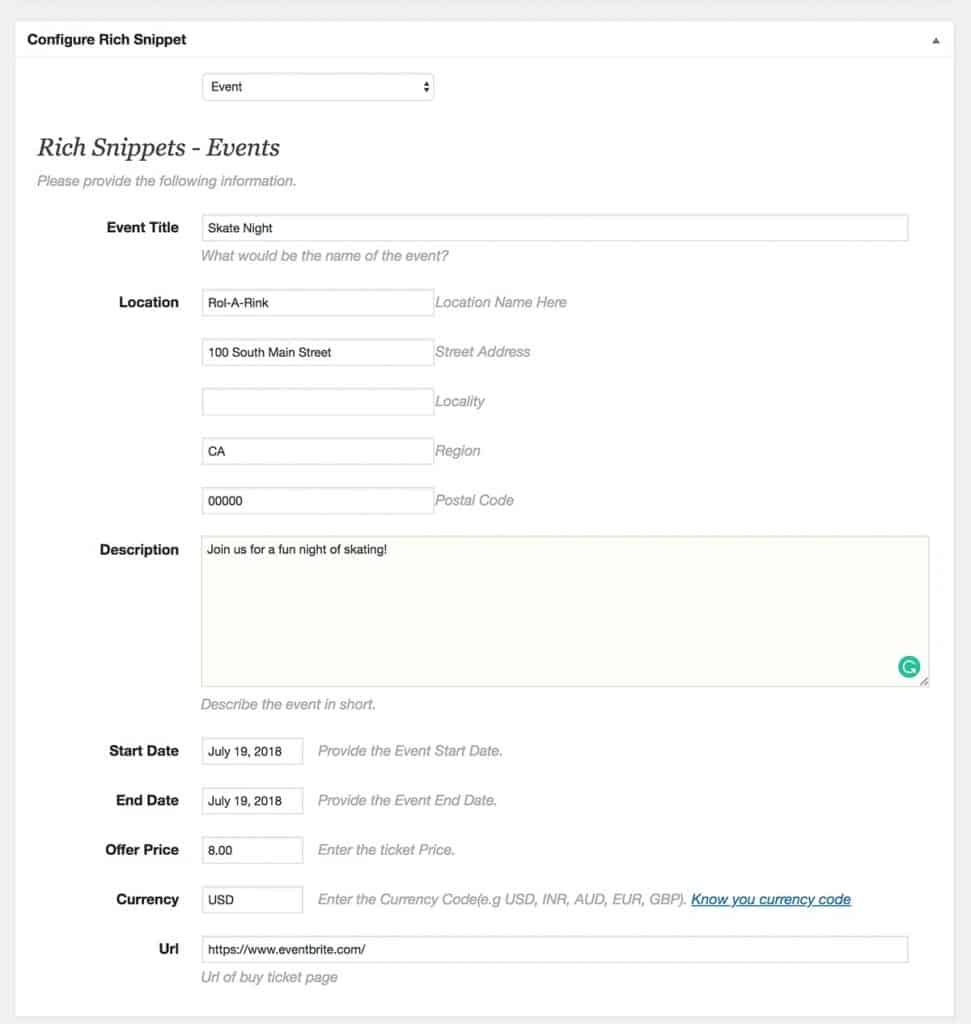Open the Event snippet type dropdown

click(318, 87)
